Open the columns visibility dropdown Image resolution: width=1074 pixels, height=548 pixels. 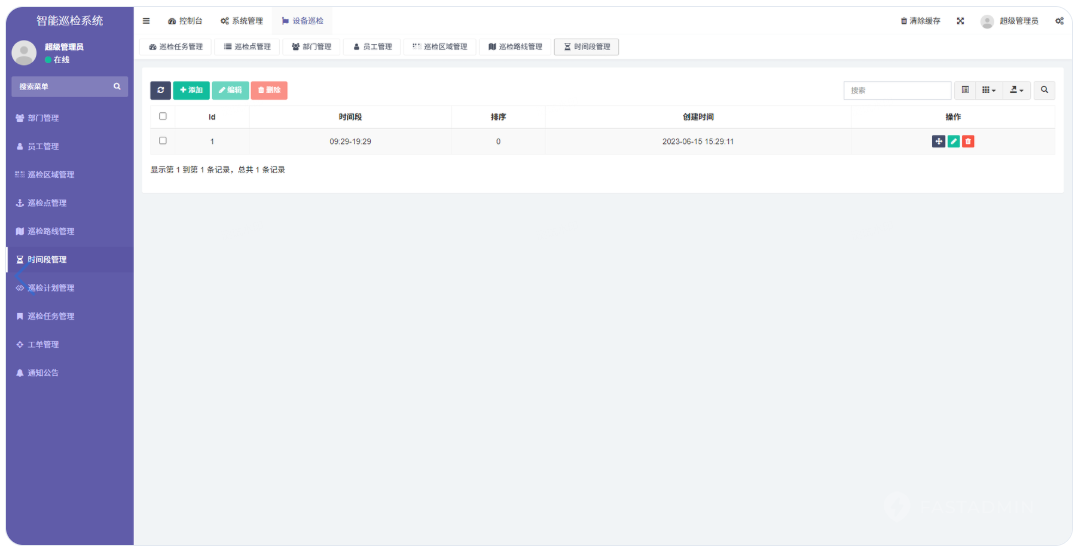click(988, 90)
